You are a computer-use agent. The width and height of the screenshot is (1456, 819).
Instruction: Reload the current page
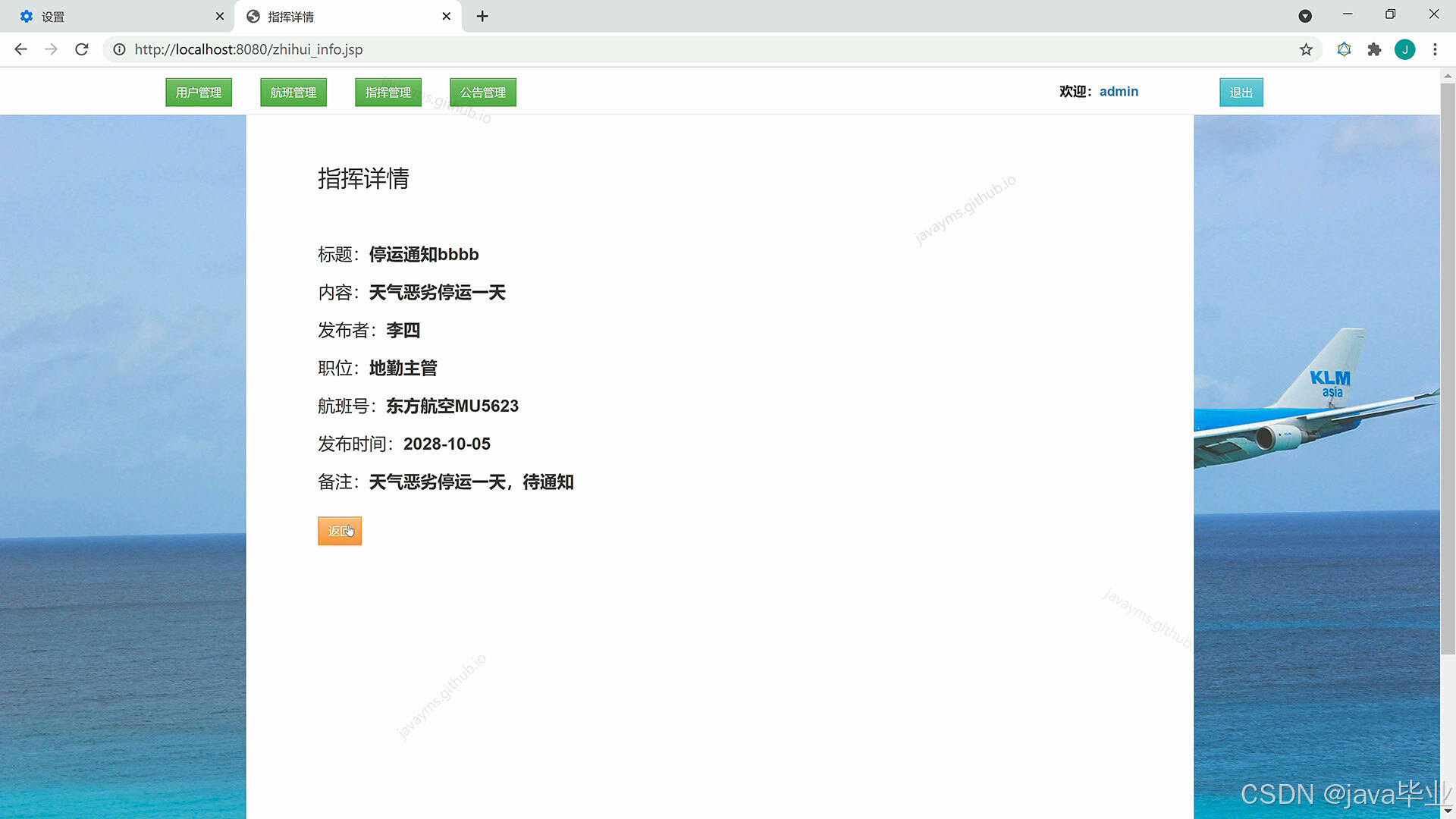click(x=82, y=49)
